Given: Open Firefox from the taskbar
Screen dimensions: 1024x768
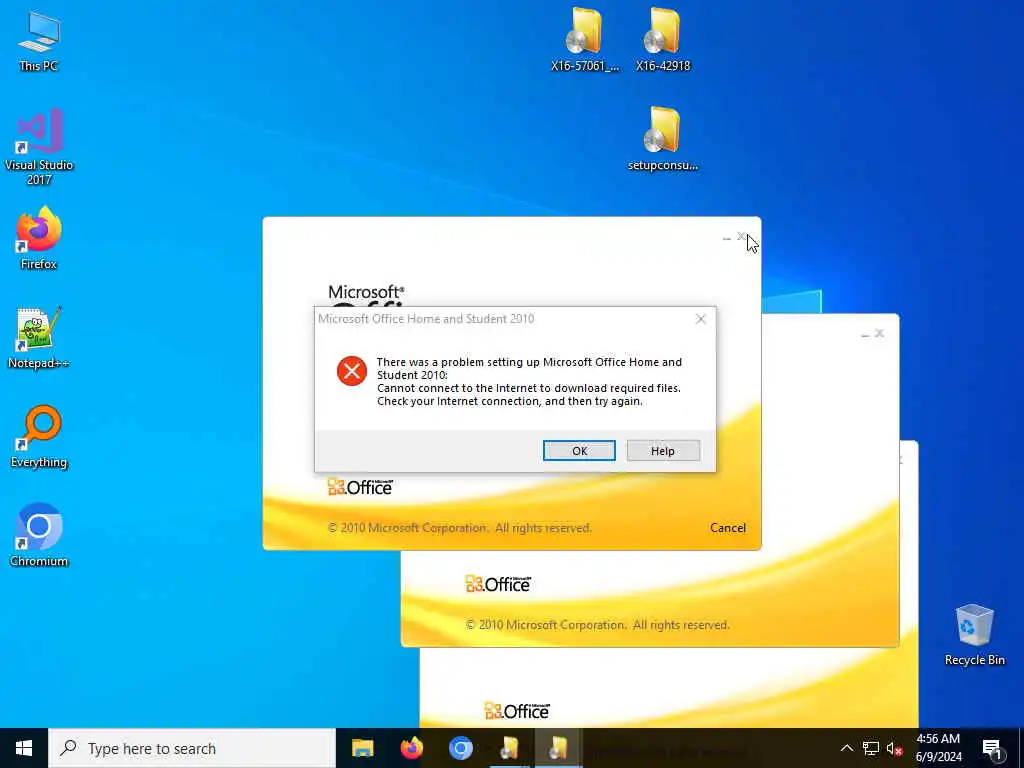Looking at the screenshot, I should click(x=411, y=748).
